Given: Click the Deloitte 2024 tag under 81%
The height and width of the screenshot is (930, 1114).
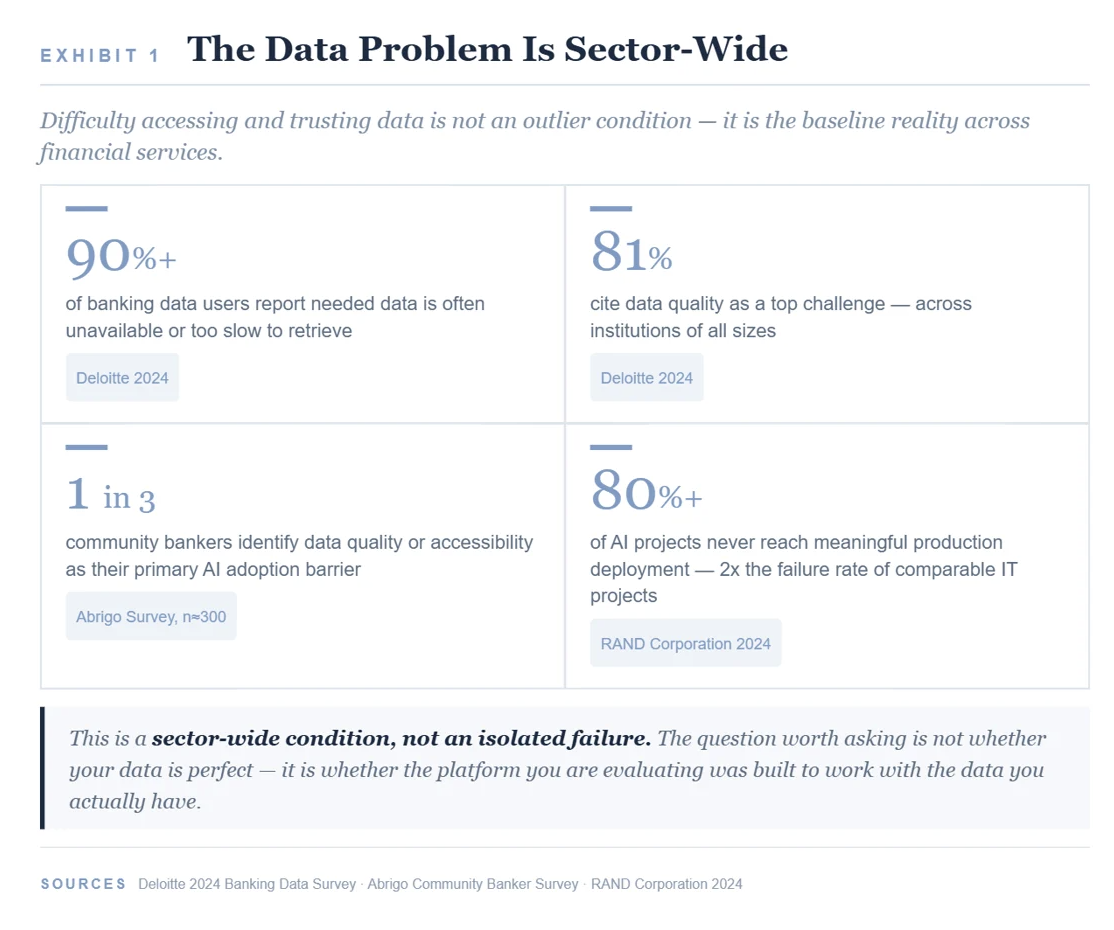Looking at the screenshot, I should coord(647,377).
